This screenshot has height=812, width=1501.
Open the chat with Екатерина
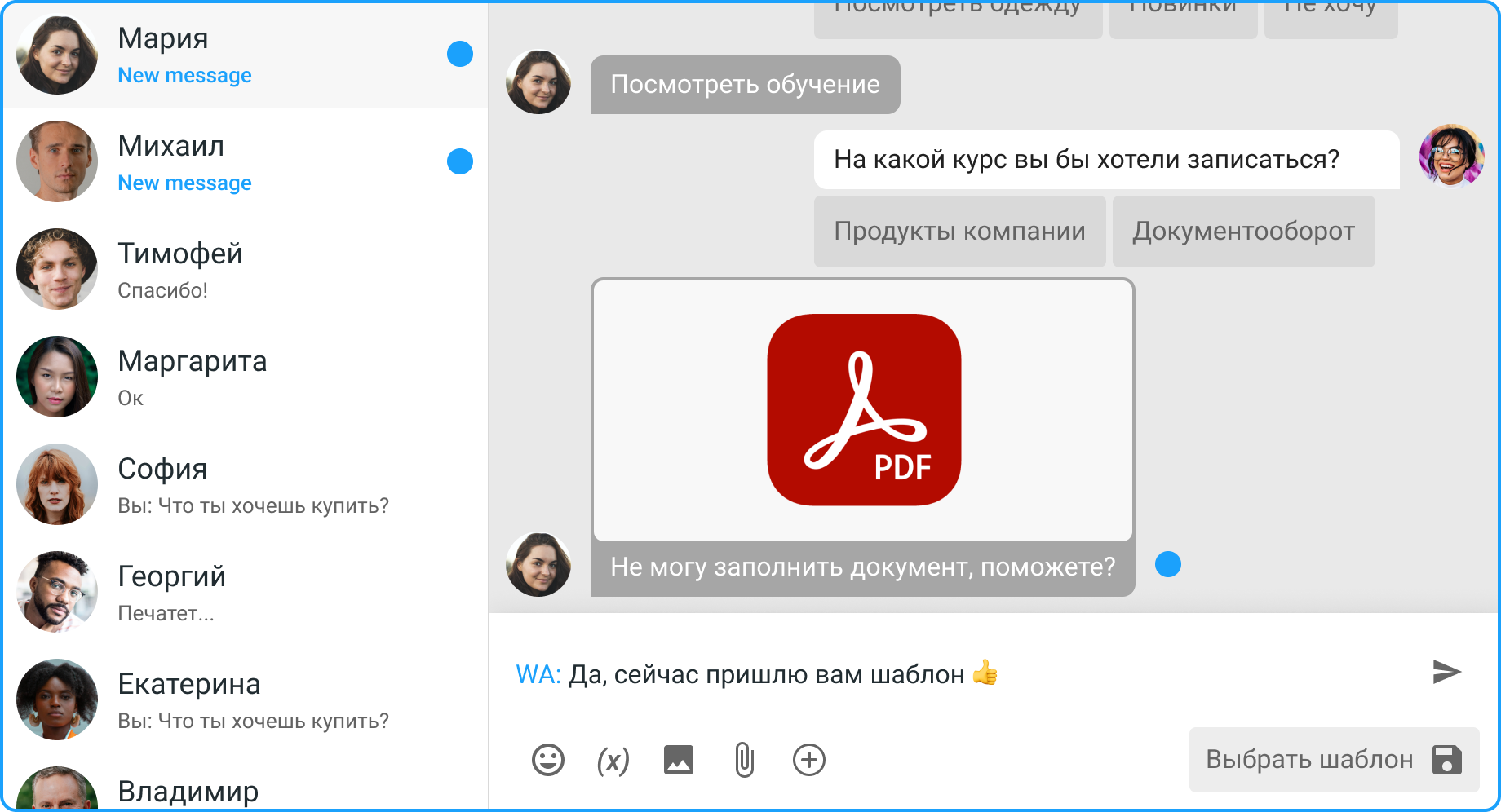(x=245, y=699)
